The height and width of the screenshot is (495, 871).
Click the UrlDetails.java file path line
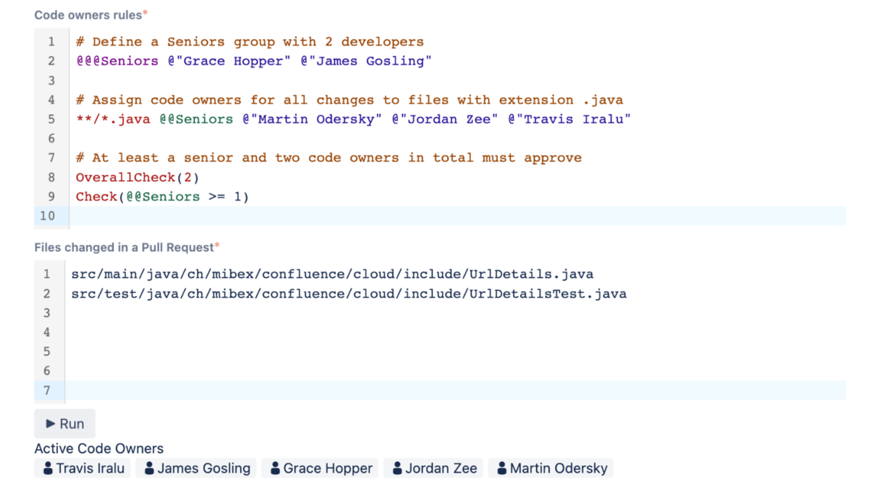point(332,274)
